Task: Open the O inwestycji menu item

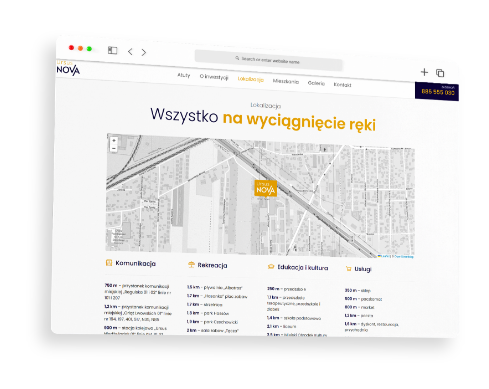Action: [x=214, y=77]
